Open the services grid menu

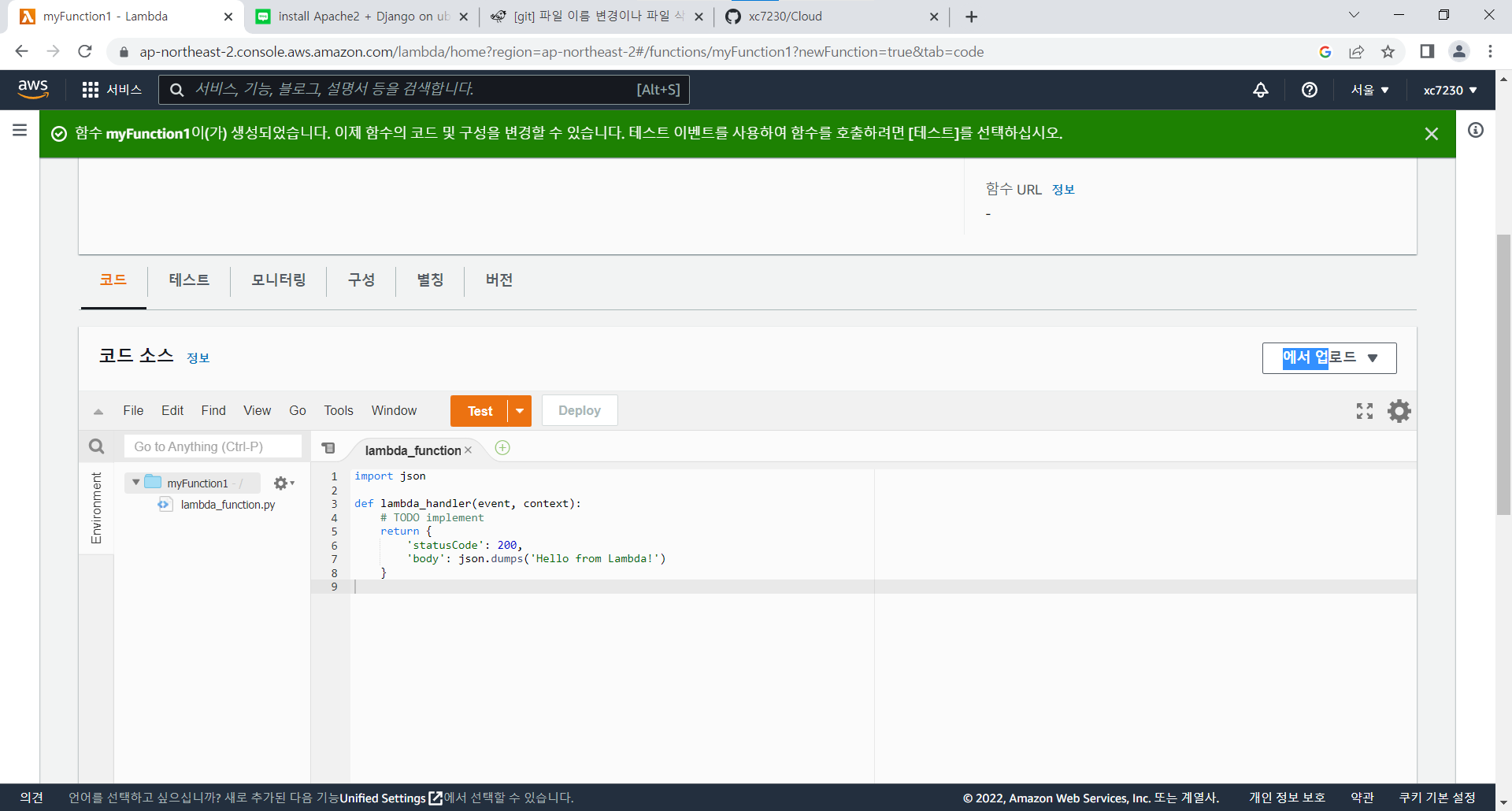112,90
